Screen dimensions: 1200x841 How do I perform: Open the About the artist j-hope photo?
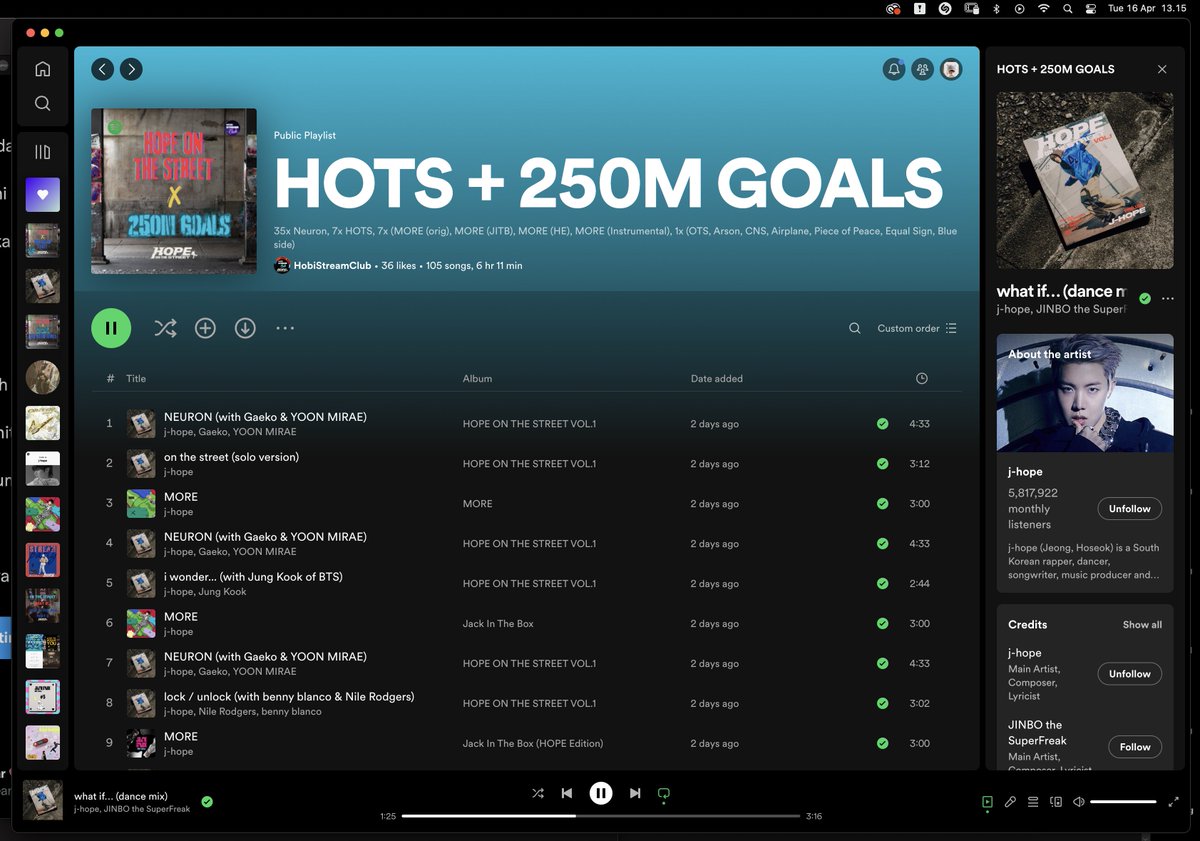coord(1085,393)
